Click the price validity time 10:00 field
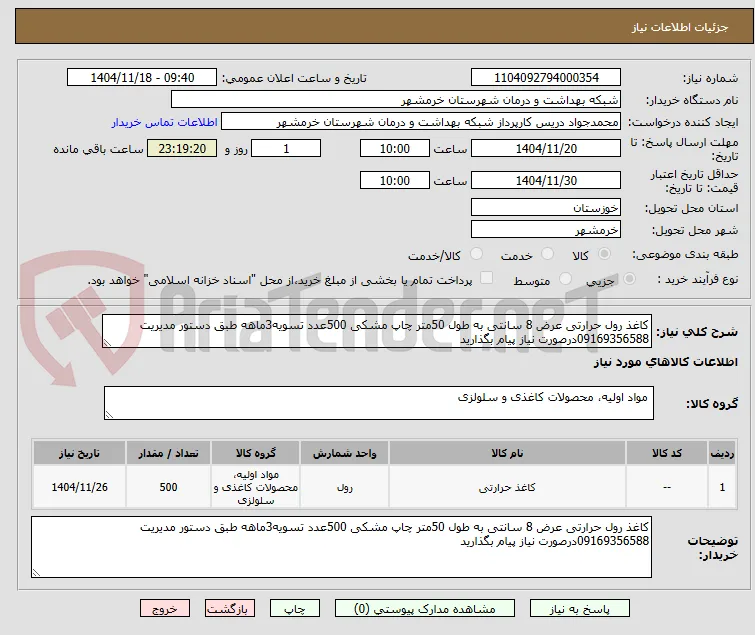Image resolution: width=755 pixels, height=635 pixels. coord(395,180)
